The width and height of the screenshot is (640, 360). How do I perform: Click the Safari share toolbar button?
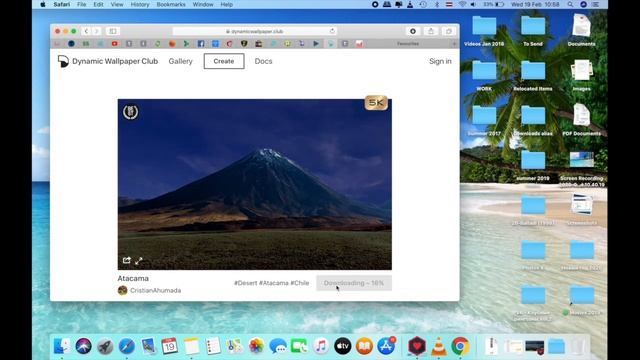(431, 31)
